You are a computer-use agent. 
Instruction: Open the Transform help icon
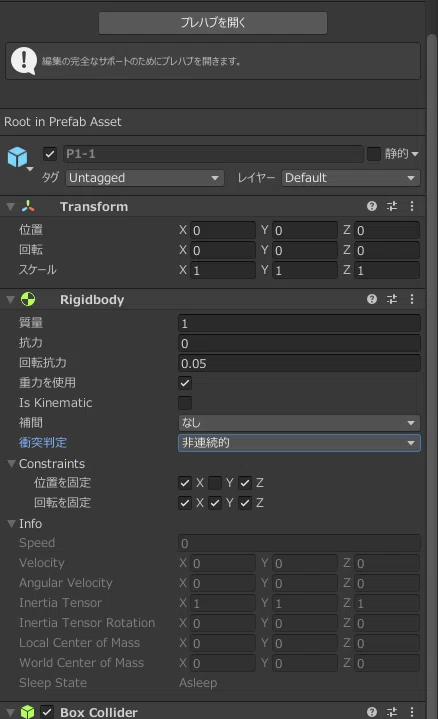coord(372,206)
